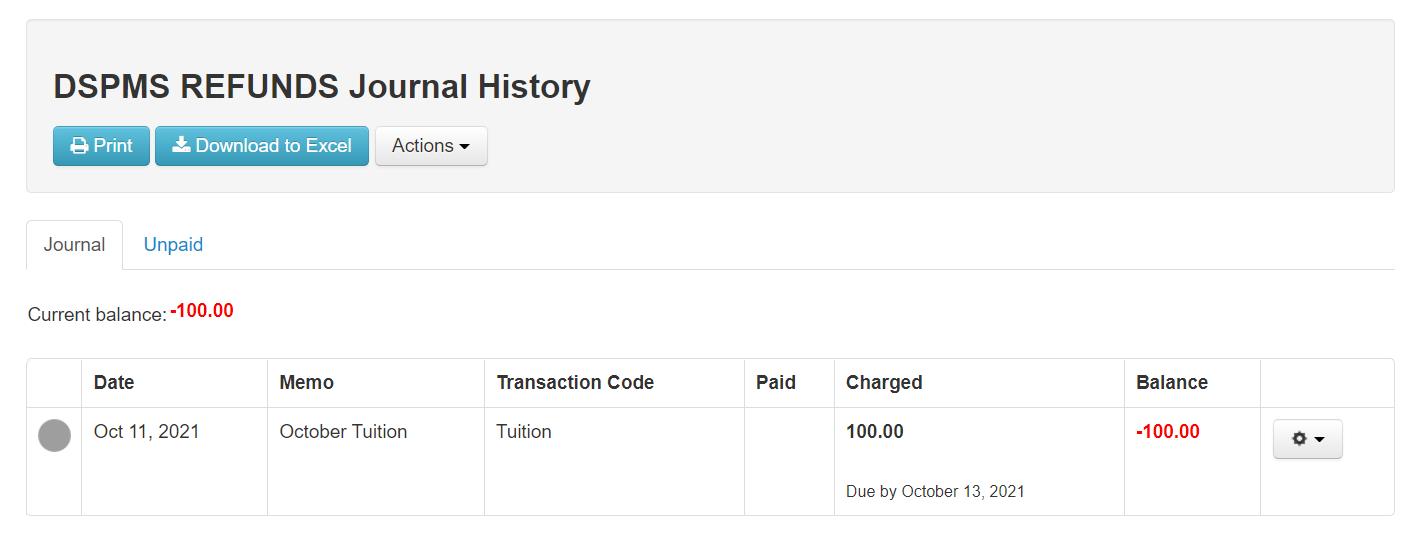Click the download icon beside Download to Excel
1408x544 pixels.
[181, 145]
